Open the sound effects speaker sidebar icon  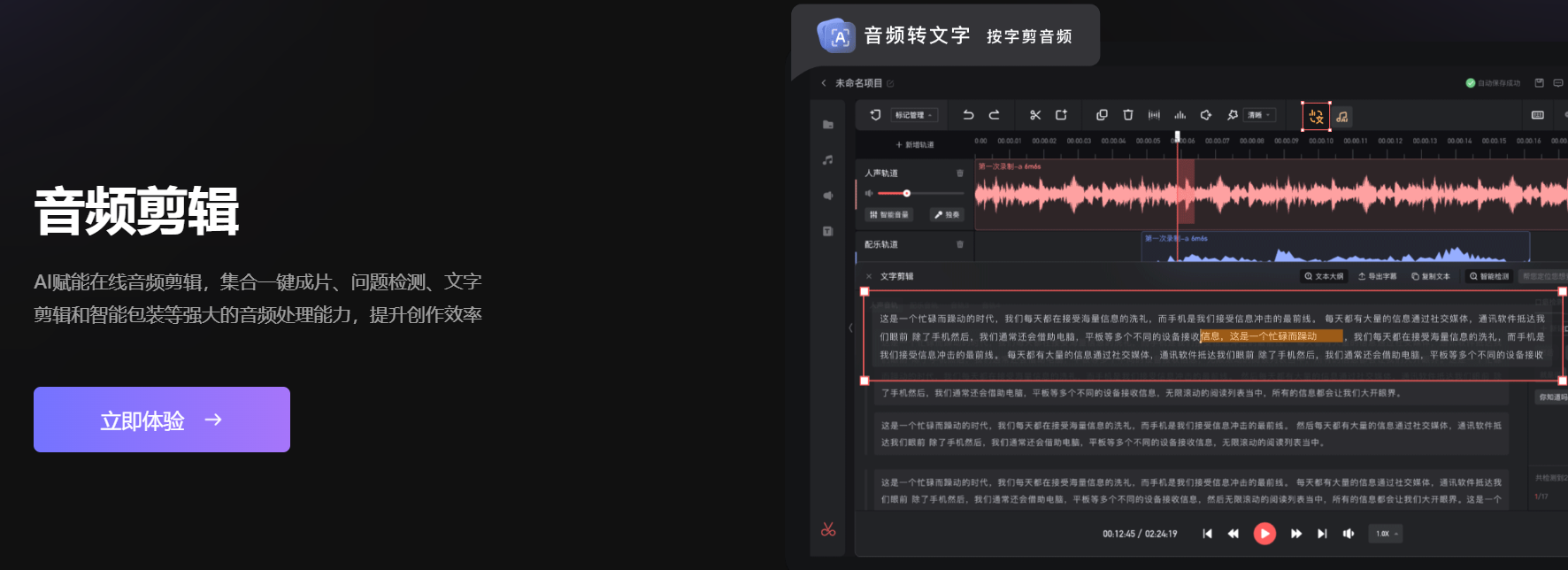(x=828, y=196)
